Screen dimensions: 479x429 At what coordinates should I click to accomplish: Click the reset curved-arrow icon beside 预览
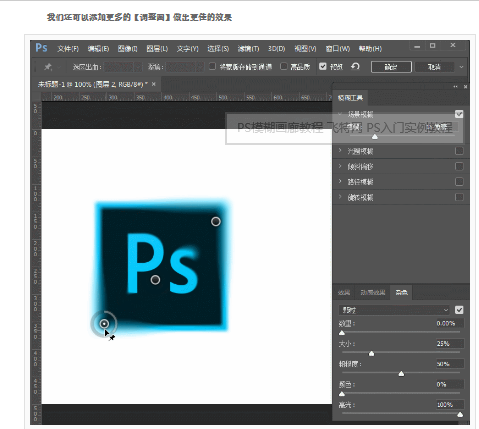355,67
